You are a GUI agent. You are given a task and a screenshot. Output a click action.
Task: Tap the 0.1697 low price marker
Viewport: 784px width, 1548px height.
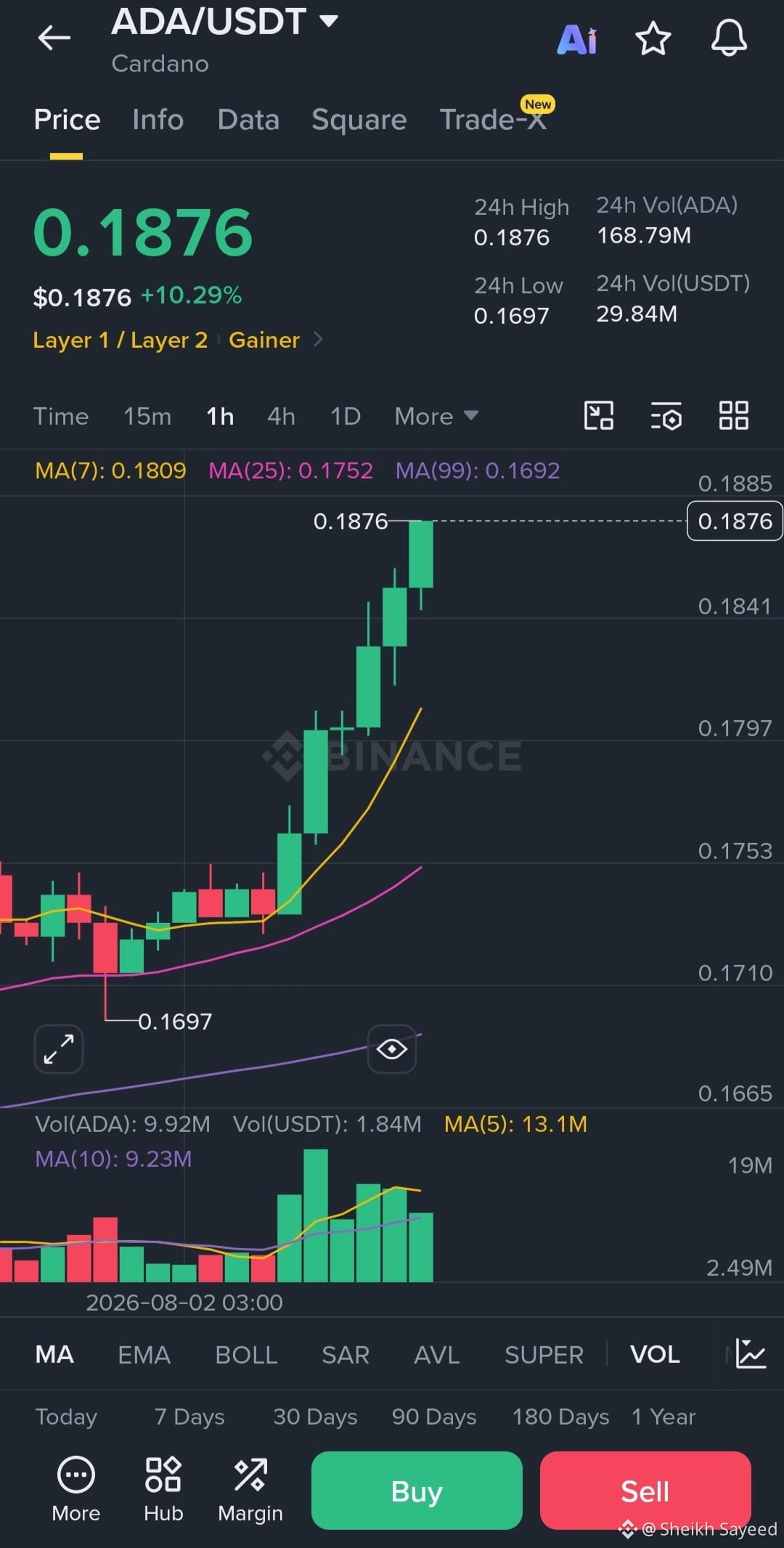175,1022
